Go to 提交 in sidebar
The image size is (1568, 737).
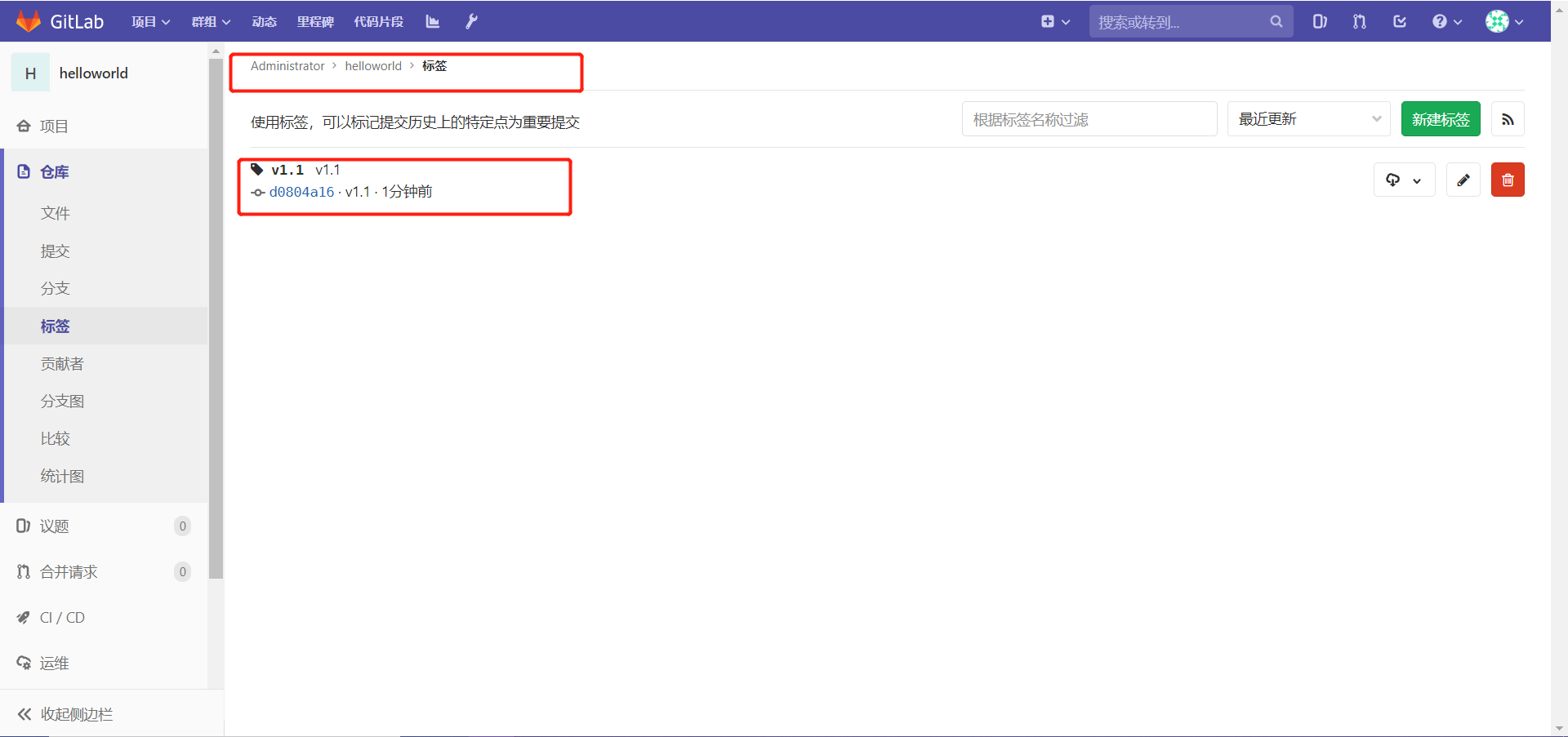coord(56,251)
